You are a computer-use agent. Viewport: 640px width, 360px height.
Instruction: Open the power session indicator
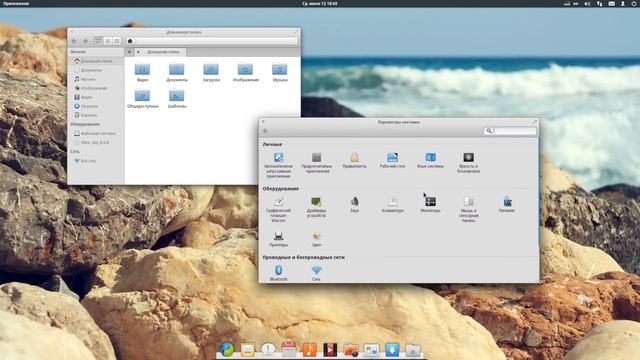pyautogui.click(x=634, y=3)
